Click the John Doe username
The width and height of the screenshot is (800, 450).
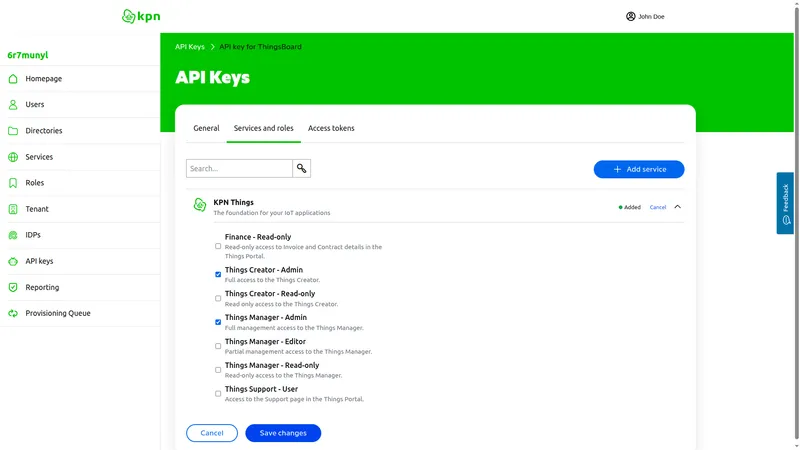click(x=651, y=17)
